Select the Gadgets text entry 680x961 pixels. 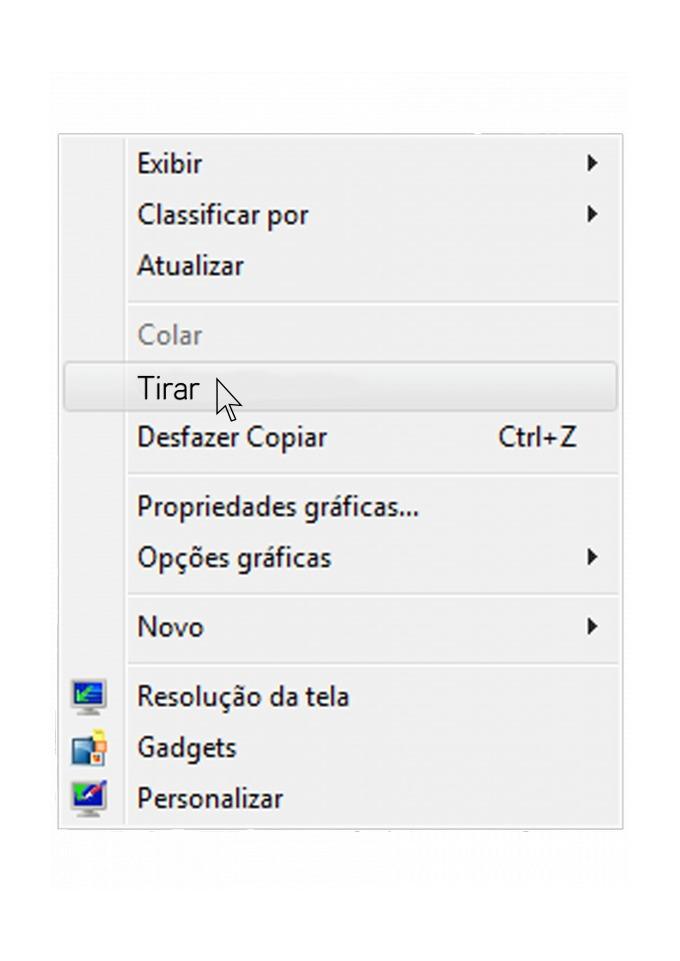click(187, 748)
